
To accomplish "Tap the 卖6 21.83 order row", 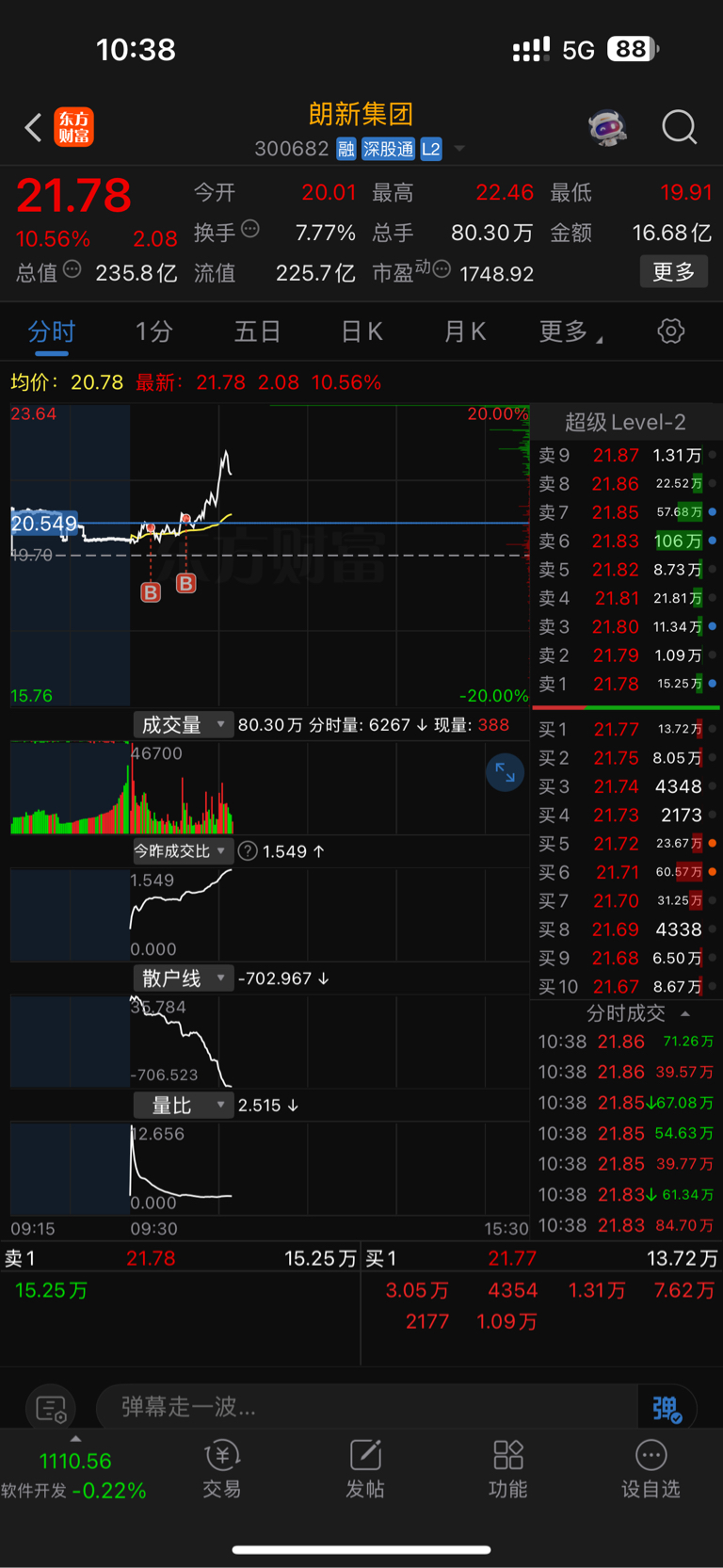I will 626,542.
